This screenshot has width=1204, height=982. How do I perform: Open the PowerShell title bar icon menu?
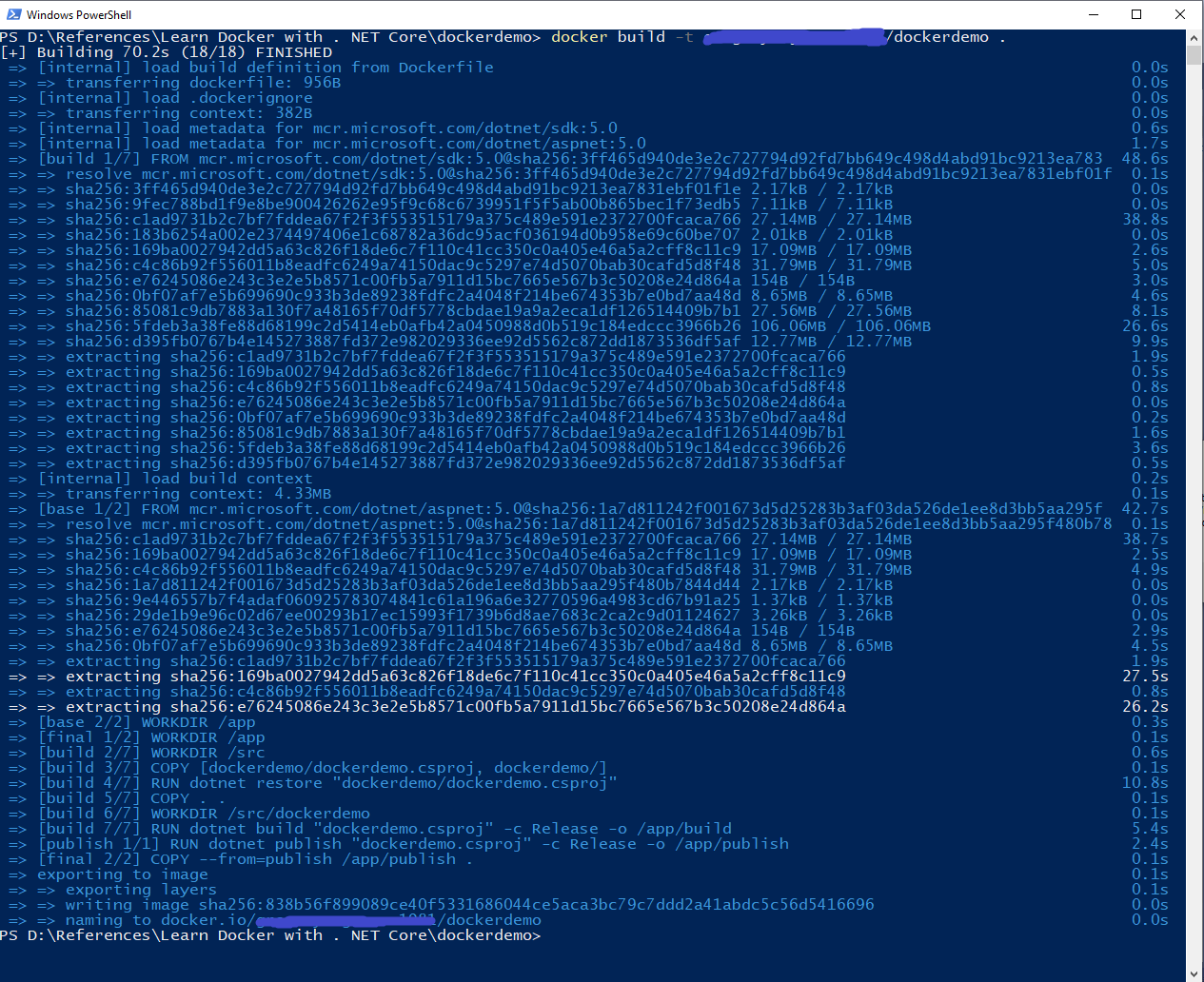tap(13, 14)
